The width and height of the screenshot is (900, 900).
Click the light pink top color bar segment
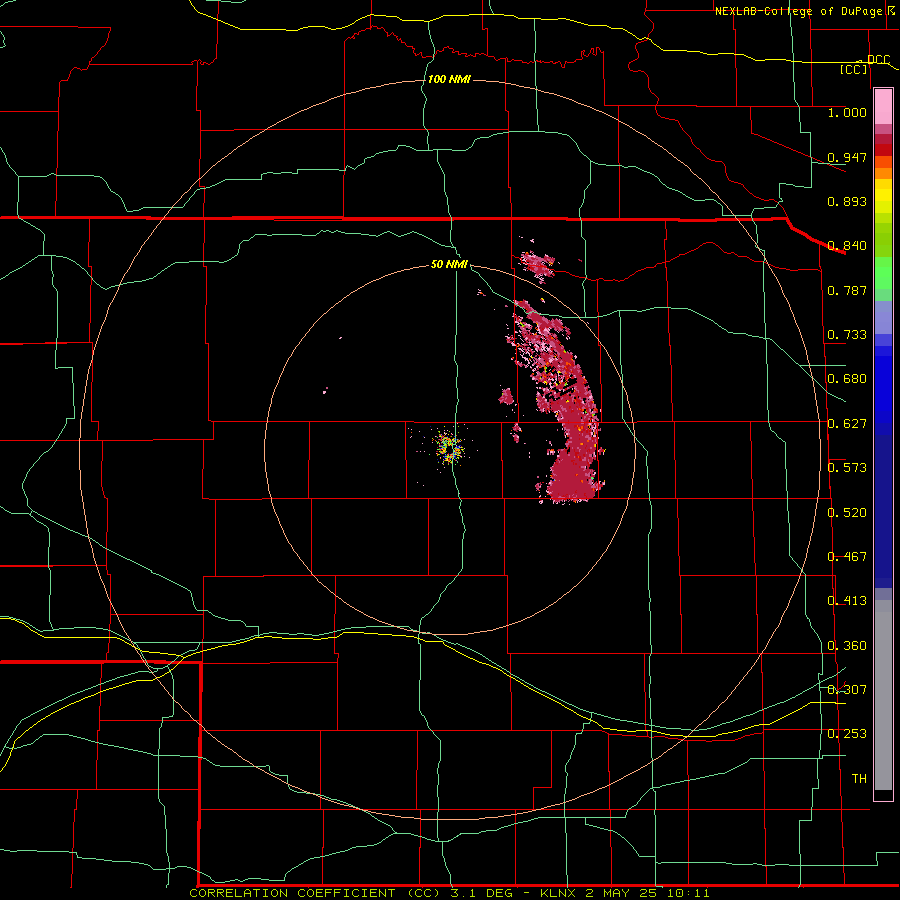click(883, 106)
